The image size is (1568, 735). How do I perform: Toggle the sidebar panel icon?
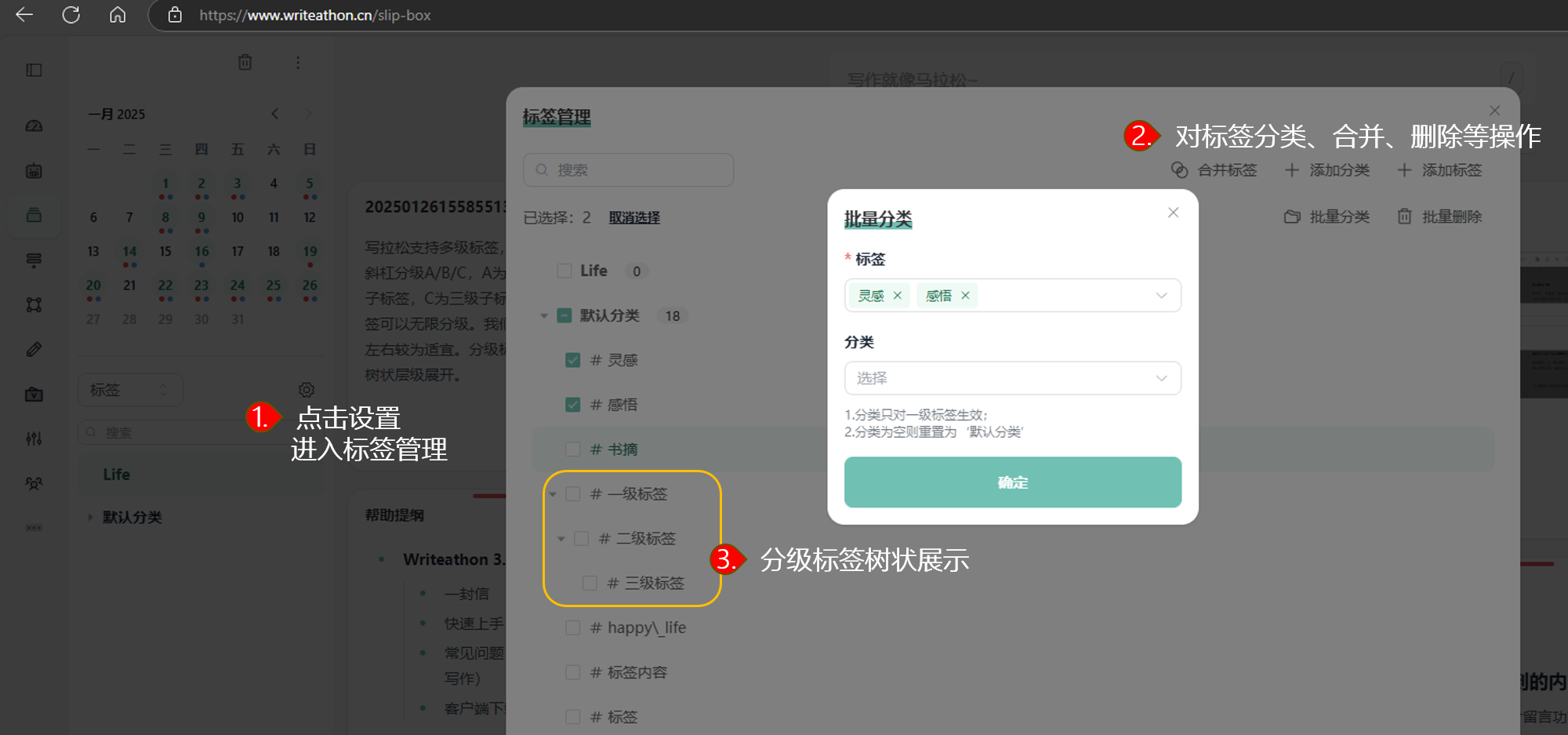pyautogui.click(x=34, y=70)
